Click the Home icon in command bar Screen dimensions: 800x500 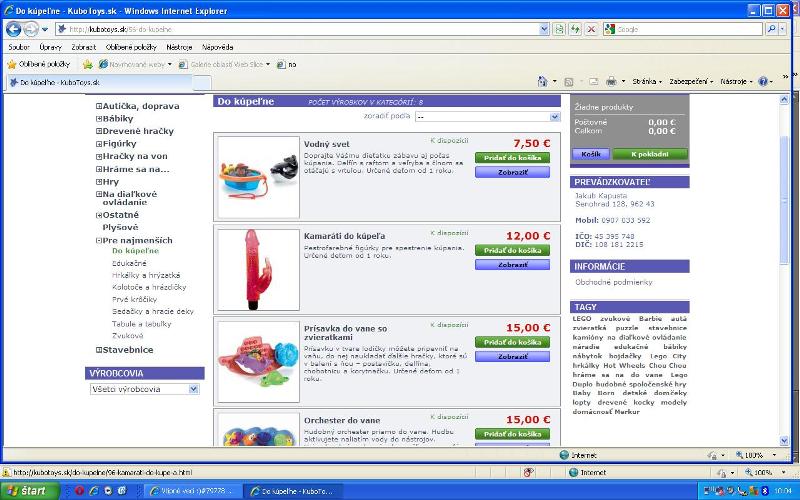(542, 81)
